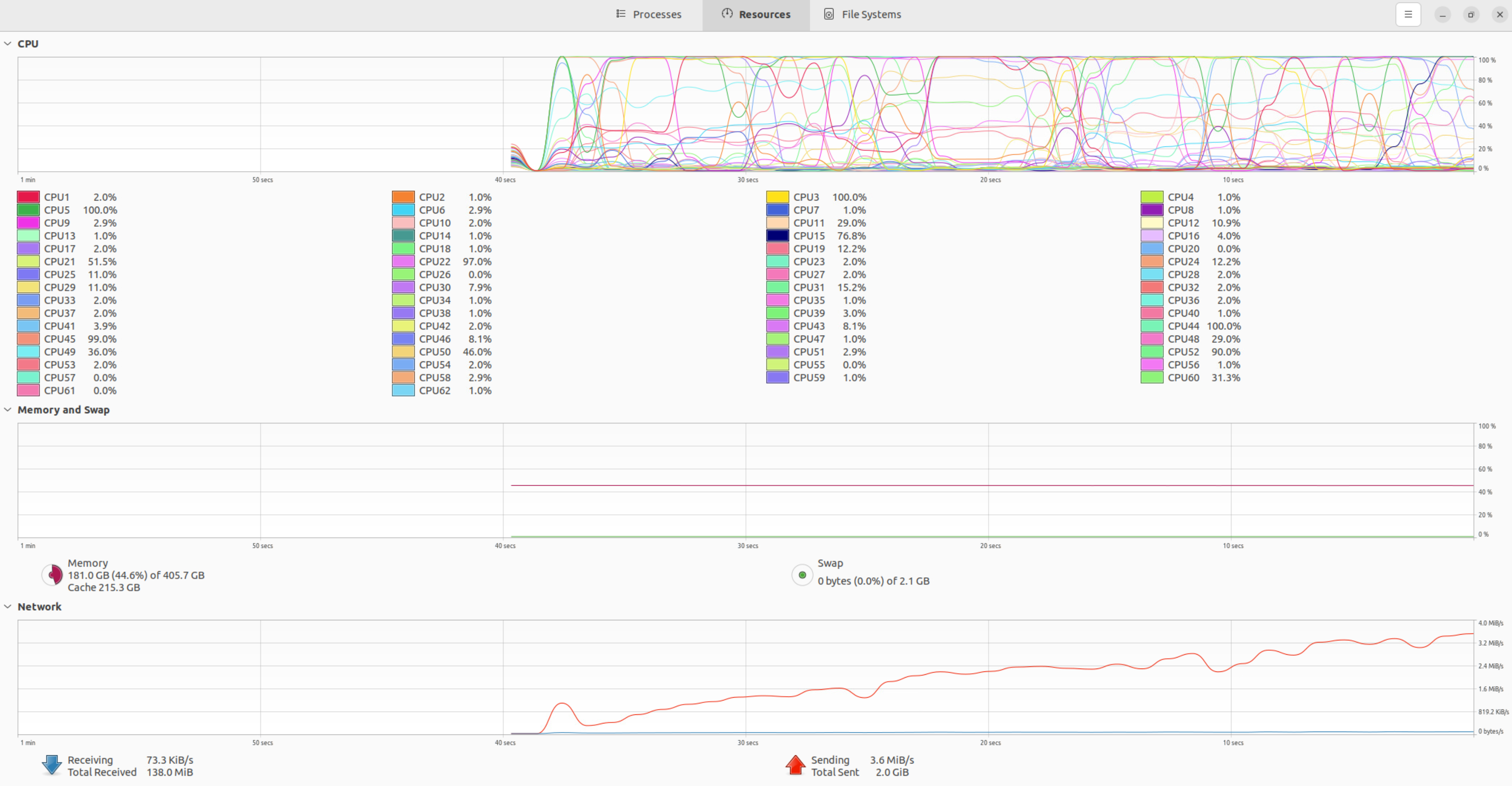Click the Resources tab gauge icon

pos(727,14)
